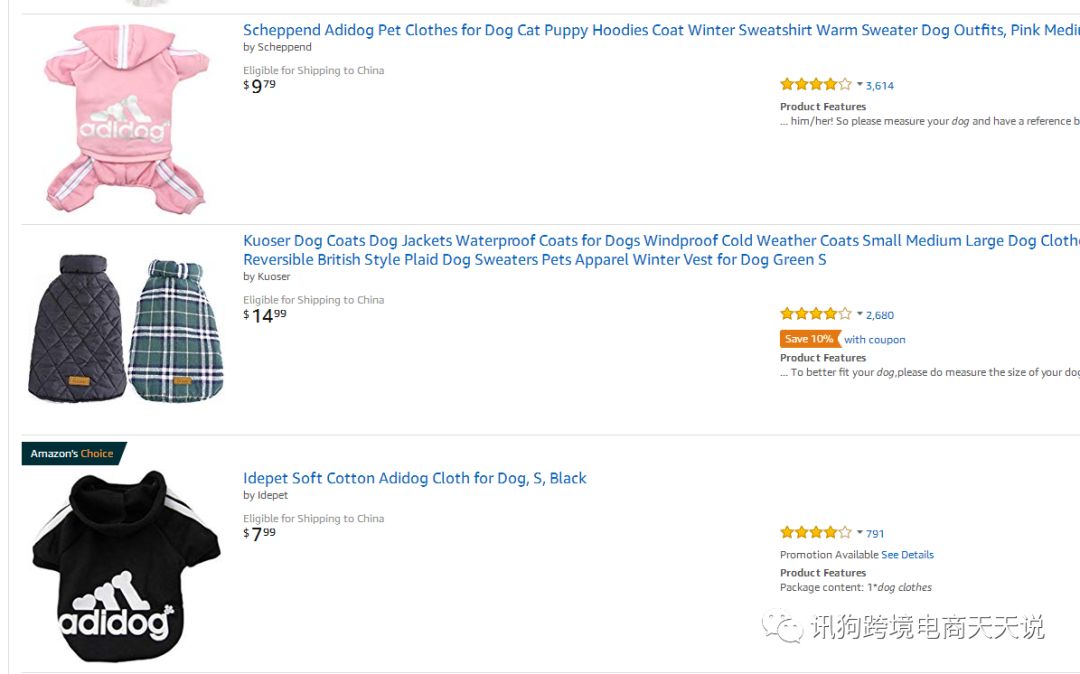
Task: Open Idepet Soft Cotton Adidog title link
Action: pyautogui.click(x=414, y=478)
